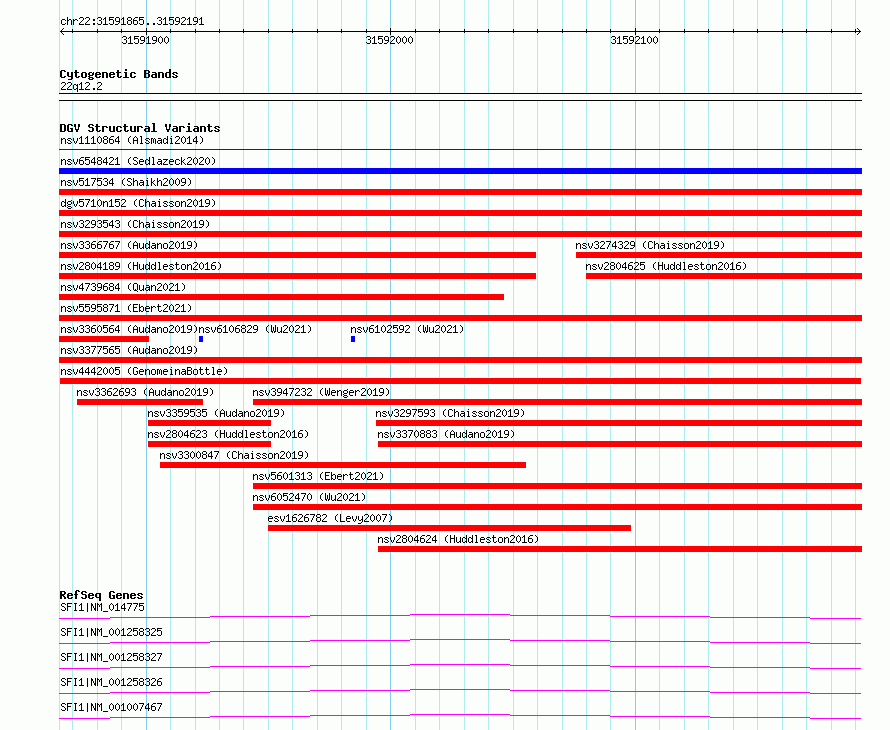Click the red nsv3362693 variant bar
The image size is (890, 730).
coord(140,402)
